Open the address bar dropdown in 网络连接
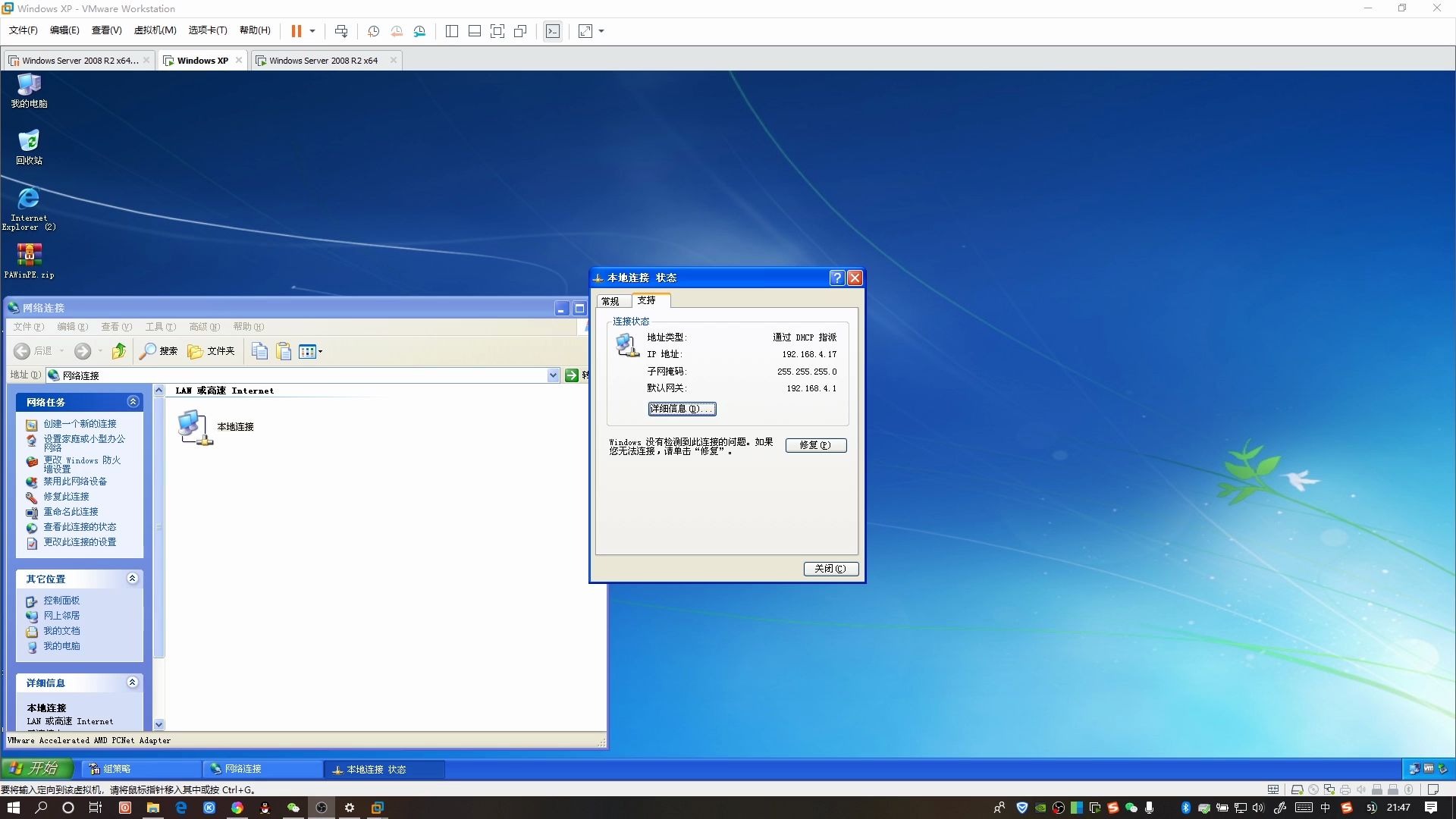This screenshot has width=1456, height=819. pyautogui.click(x=553, y=375)
